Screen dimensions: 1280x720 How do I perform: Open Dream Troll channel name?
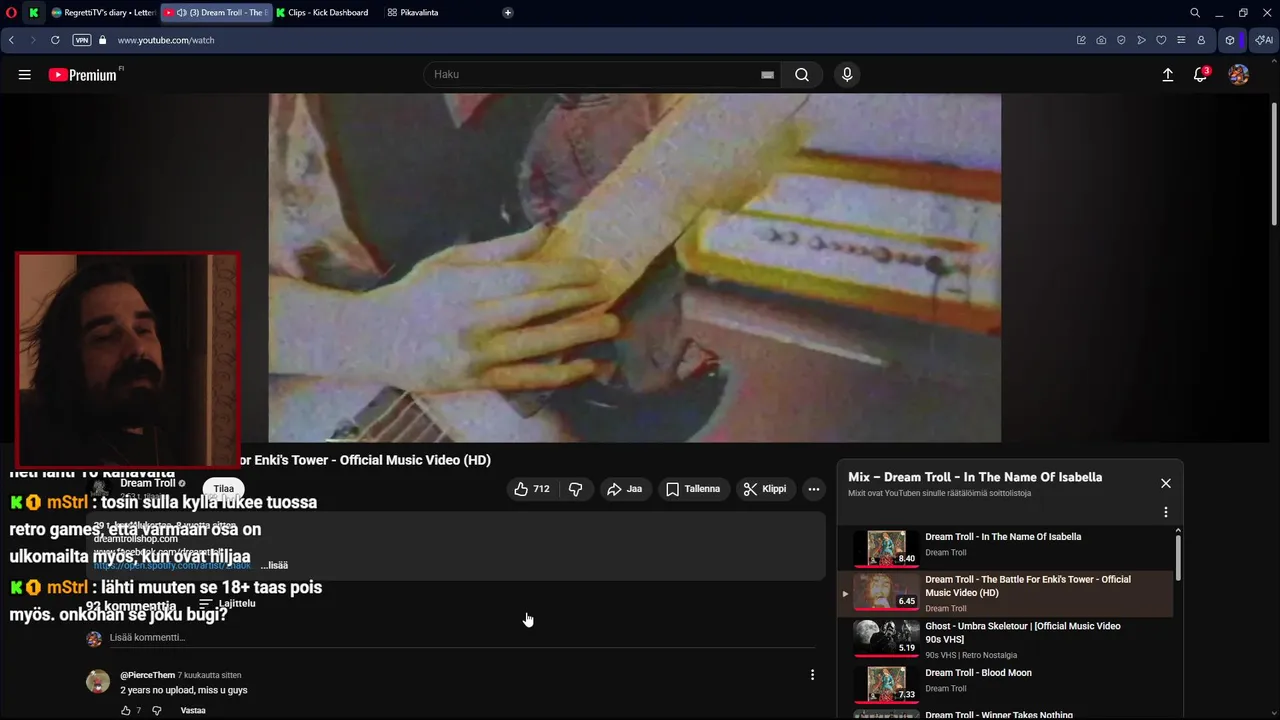pyautogui.click(x=147, y=483)
